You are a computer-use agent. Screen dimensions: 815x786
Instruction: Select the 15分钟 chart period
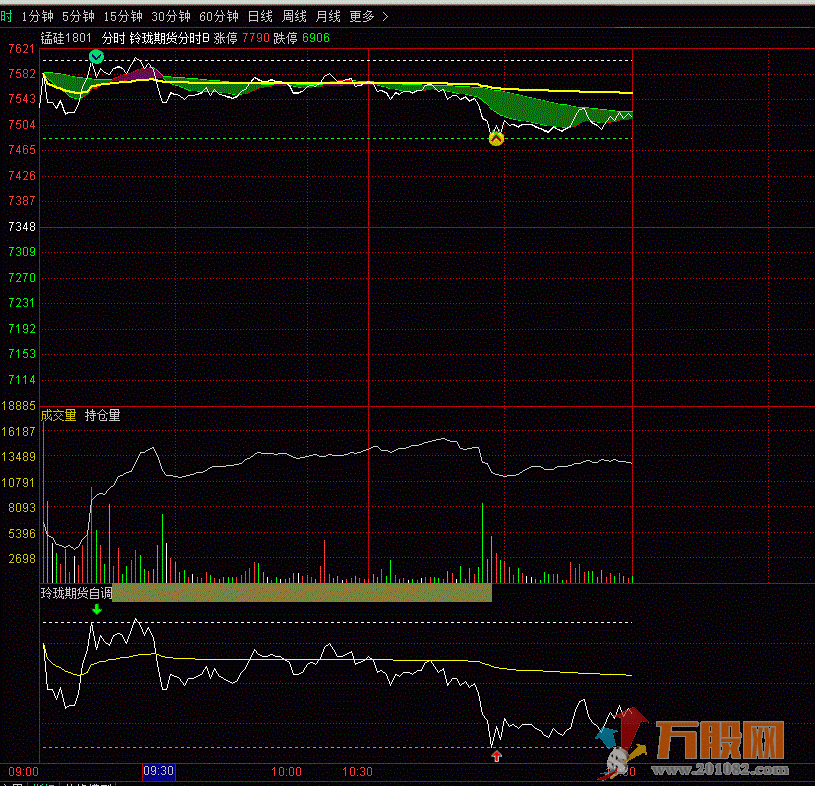pos(123,16)
